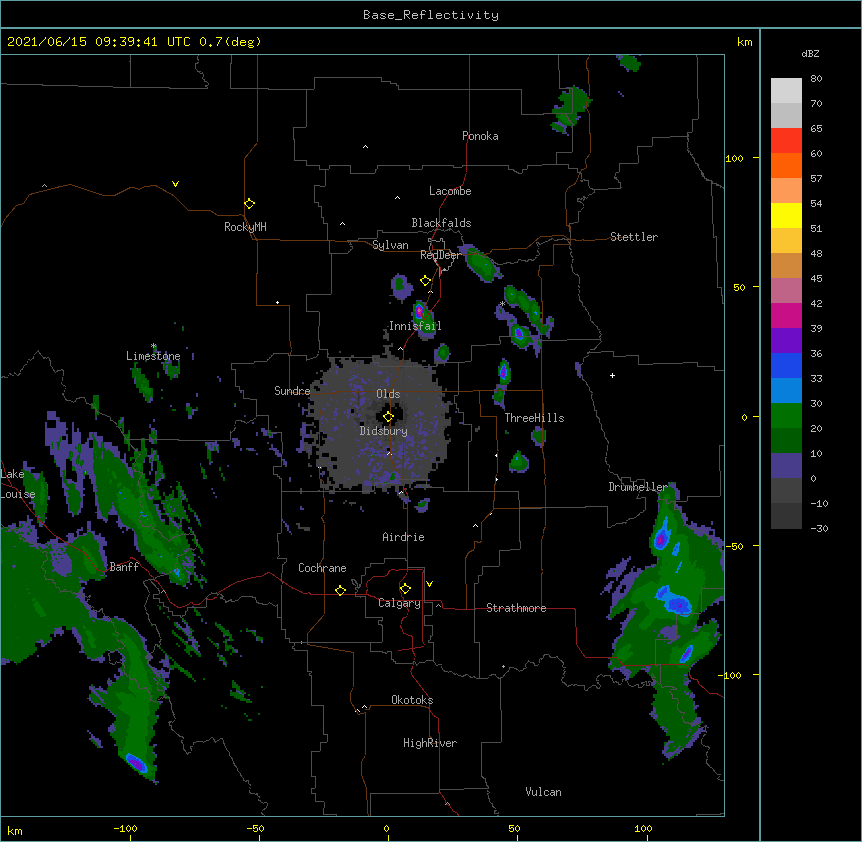Click the dBZ legend heading
Image resolution: width=862 pixels, height=842 pixels.
[810, 54]
